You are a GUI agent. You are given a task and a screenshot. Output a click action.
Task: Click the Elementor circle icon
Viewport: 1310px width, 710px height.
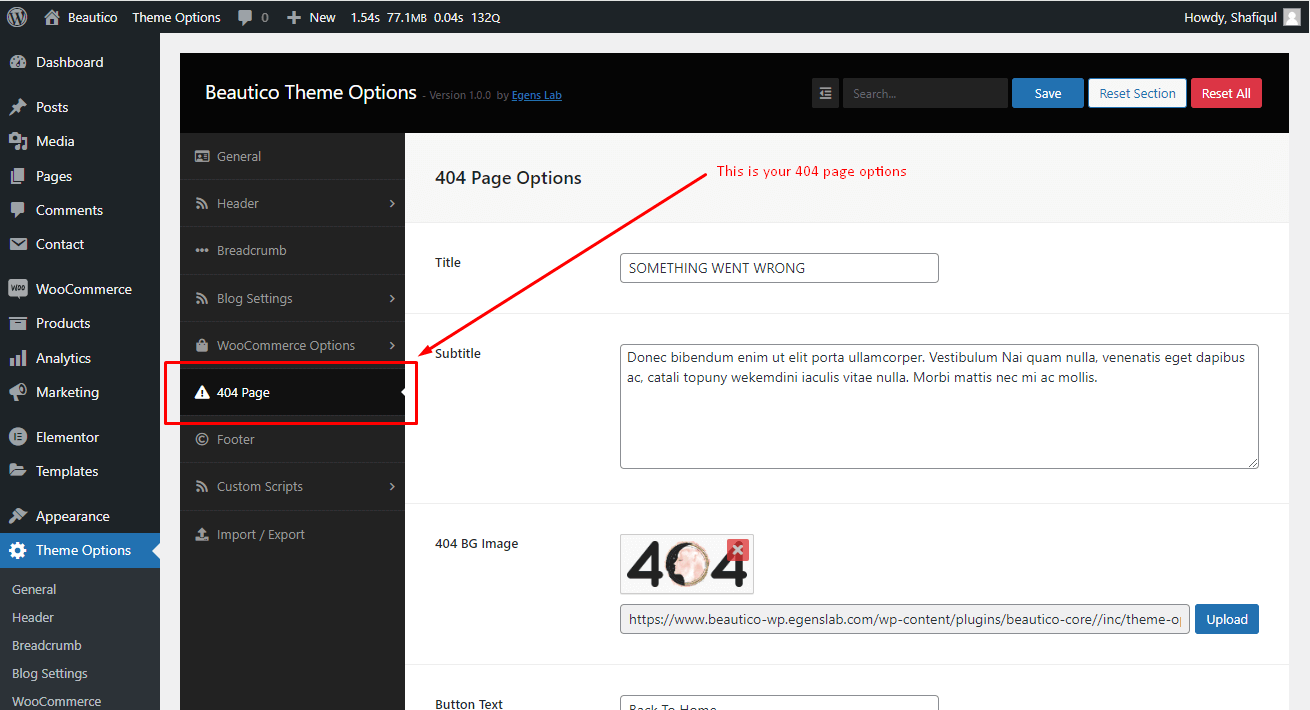18,437
